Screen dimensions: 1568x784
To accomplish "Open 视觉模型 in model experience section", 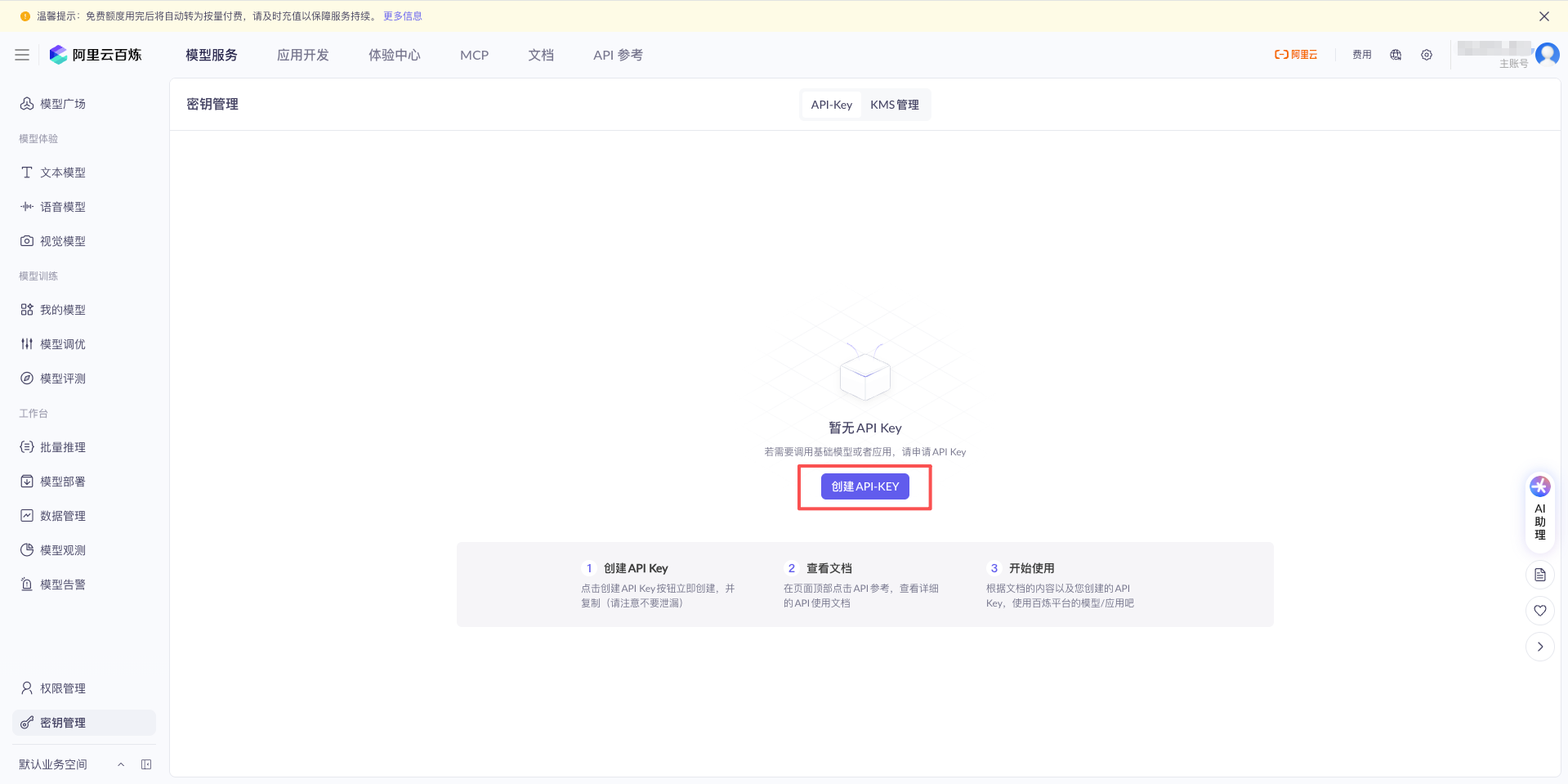I will [x=63, y=240].
